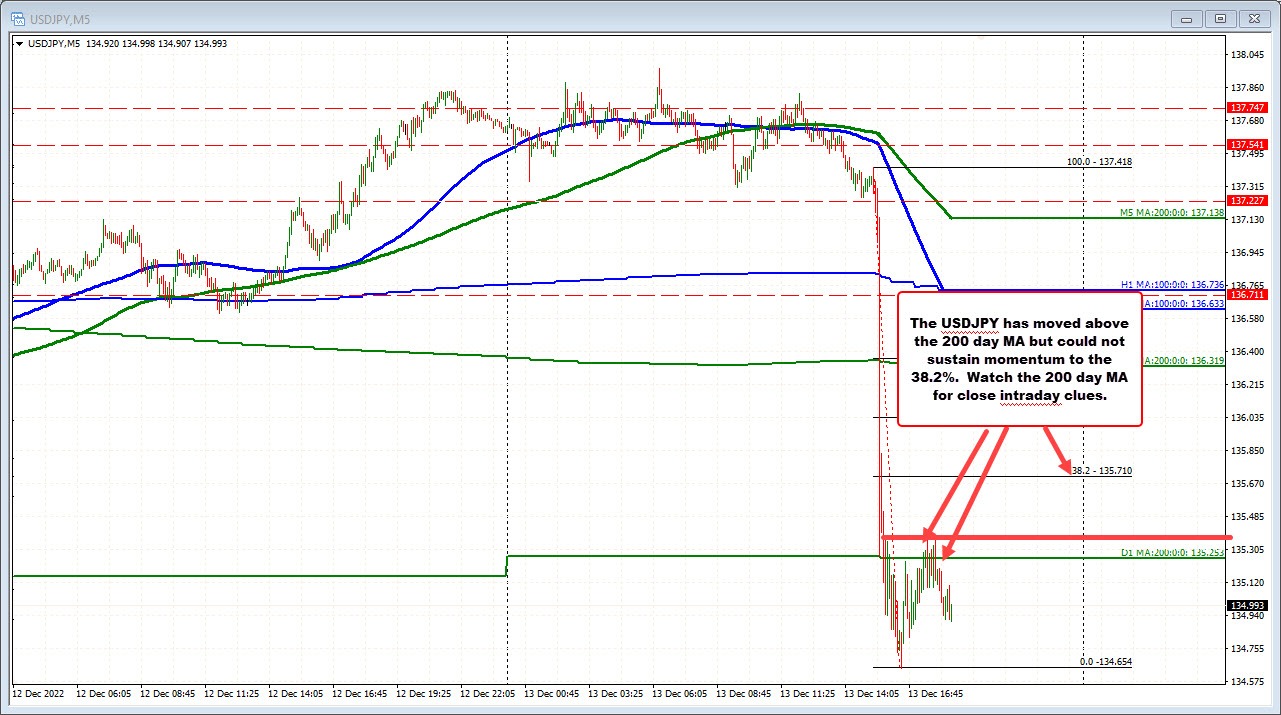1281x715 pixels.
Task: Click the A:200:0:0: 136.319 moving average label
Action: click(1184, 360)
